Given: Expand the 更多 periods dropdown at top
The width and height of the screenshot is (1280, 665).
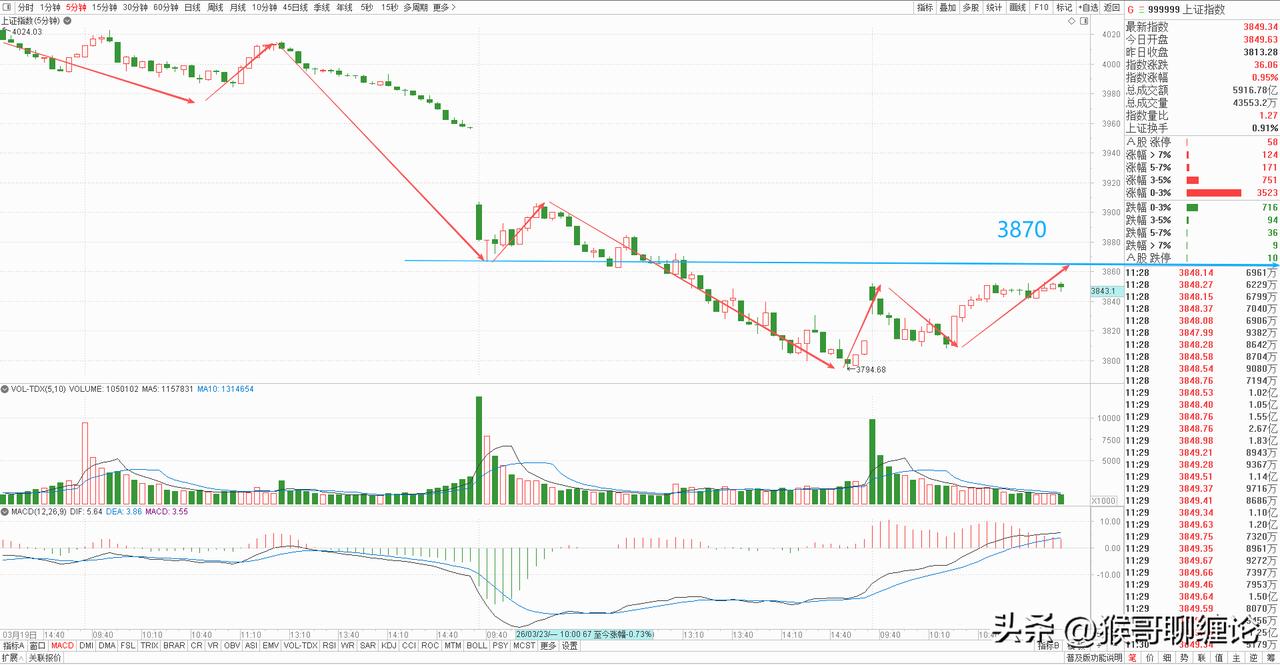Looking at the screenshot, I should pos(445,7).
